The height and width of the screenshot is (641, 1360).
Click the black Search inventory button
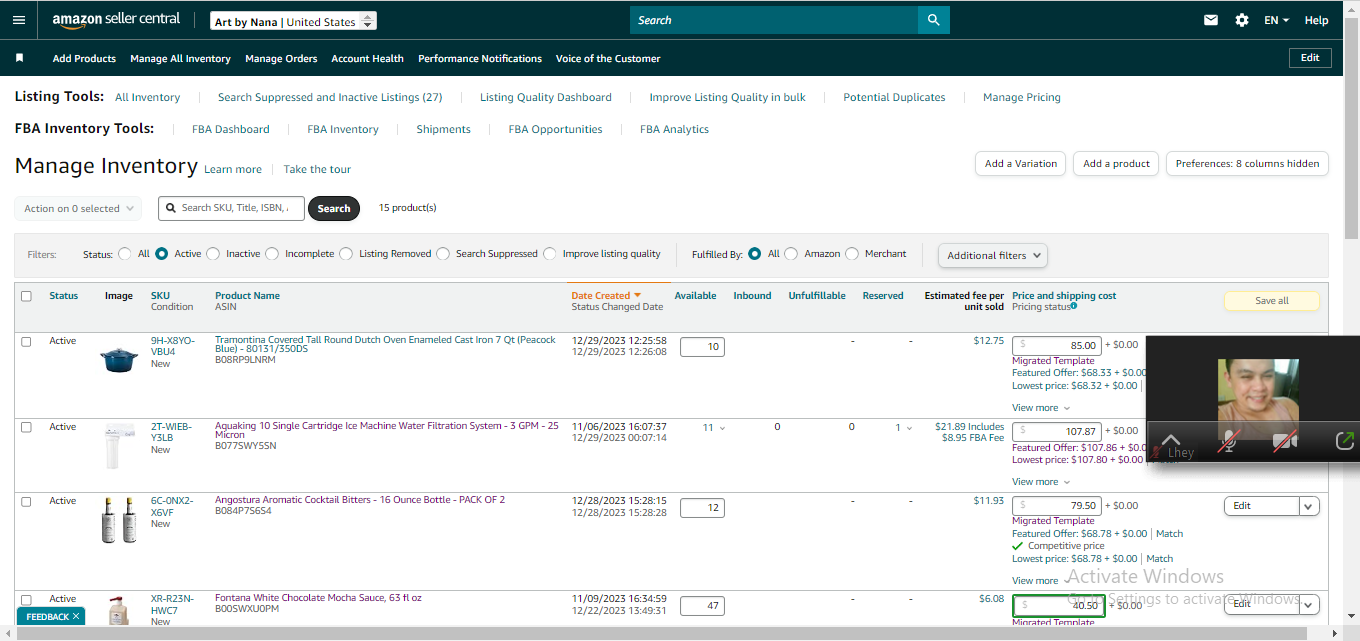pos(334,209)
